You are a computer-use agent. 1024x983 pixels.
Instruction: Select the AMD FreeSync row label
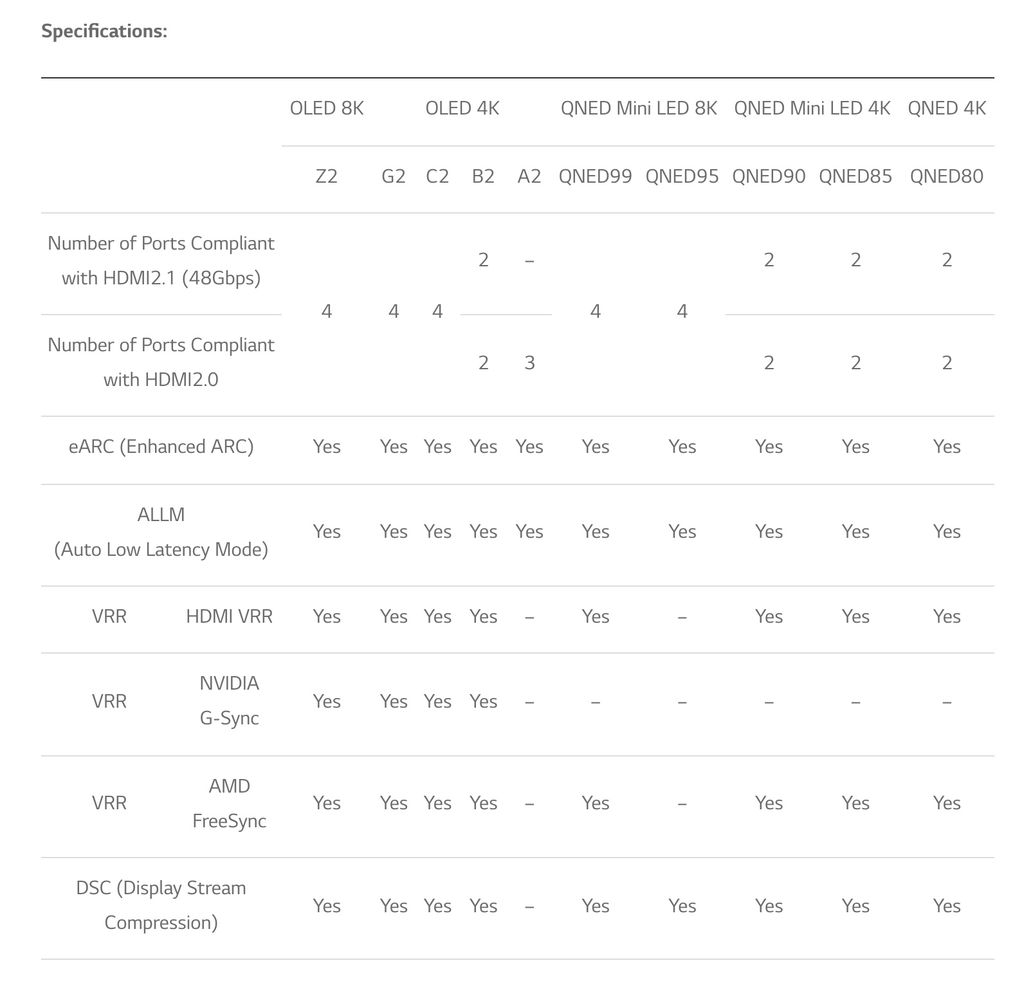(x=229, y=803)
